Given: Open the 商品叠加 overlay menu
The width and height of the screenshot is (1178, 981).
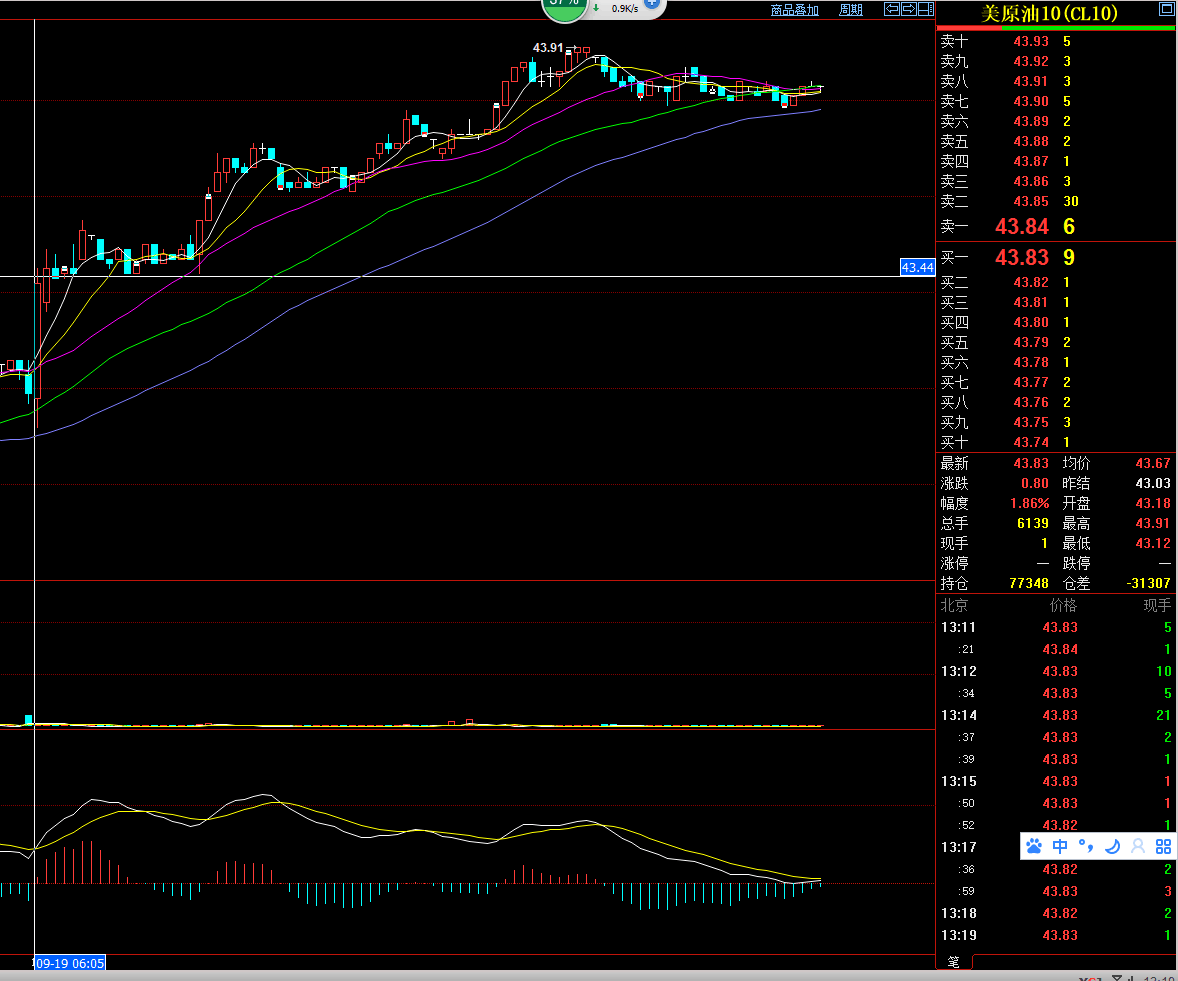Looking at the screenshot, I should [794, 10].
